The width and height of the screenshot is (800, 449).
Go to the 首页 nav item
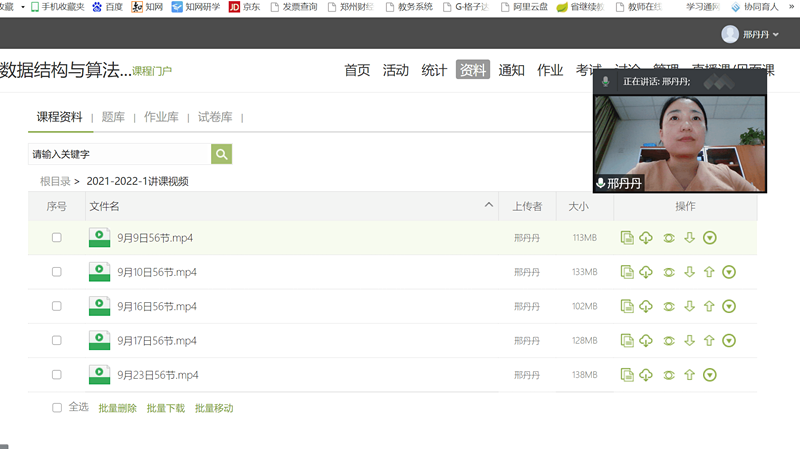(357, 70)
